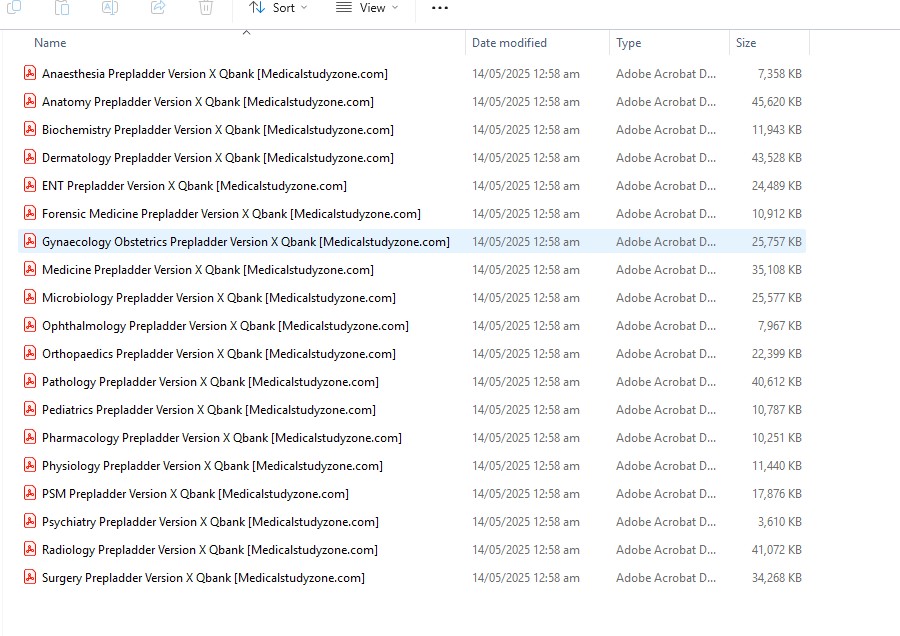
Task: Click the 45,620 KB size value
Action: [x=777, y=102]
